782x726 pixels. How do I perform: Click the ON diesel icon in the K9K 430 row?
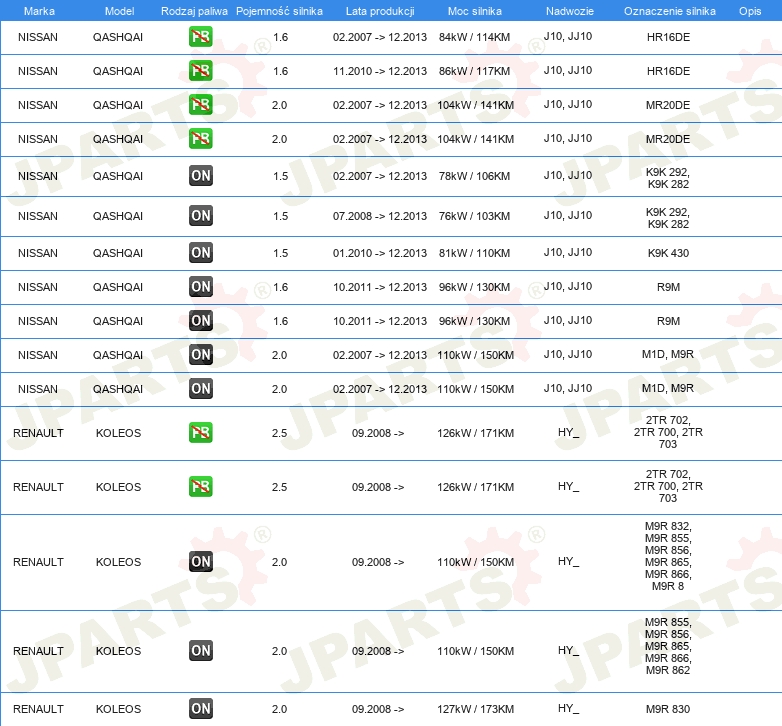pos(200,253)
